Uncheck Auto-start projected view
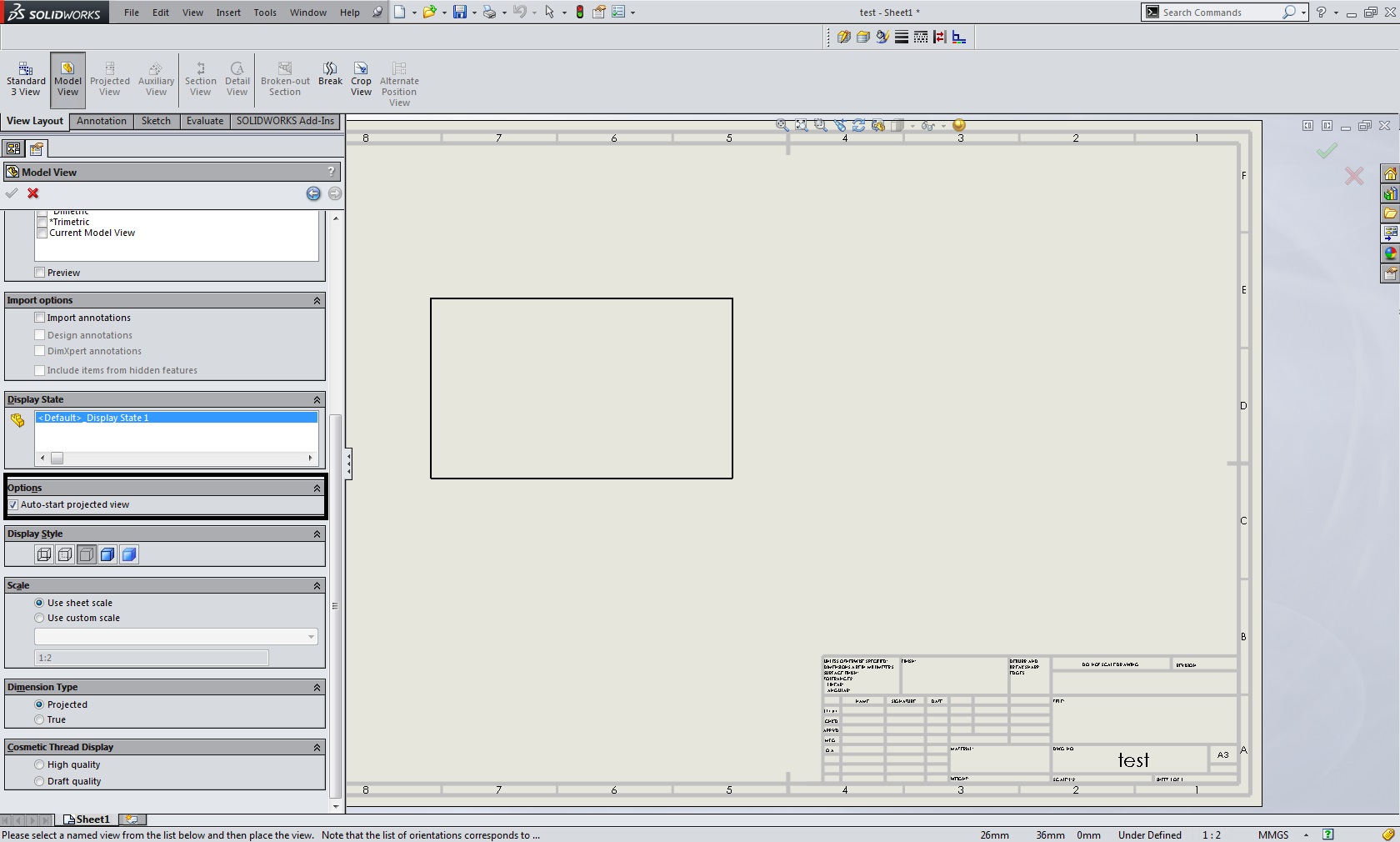The image size is (1400, 842). 13,504
